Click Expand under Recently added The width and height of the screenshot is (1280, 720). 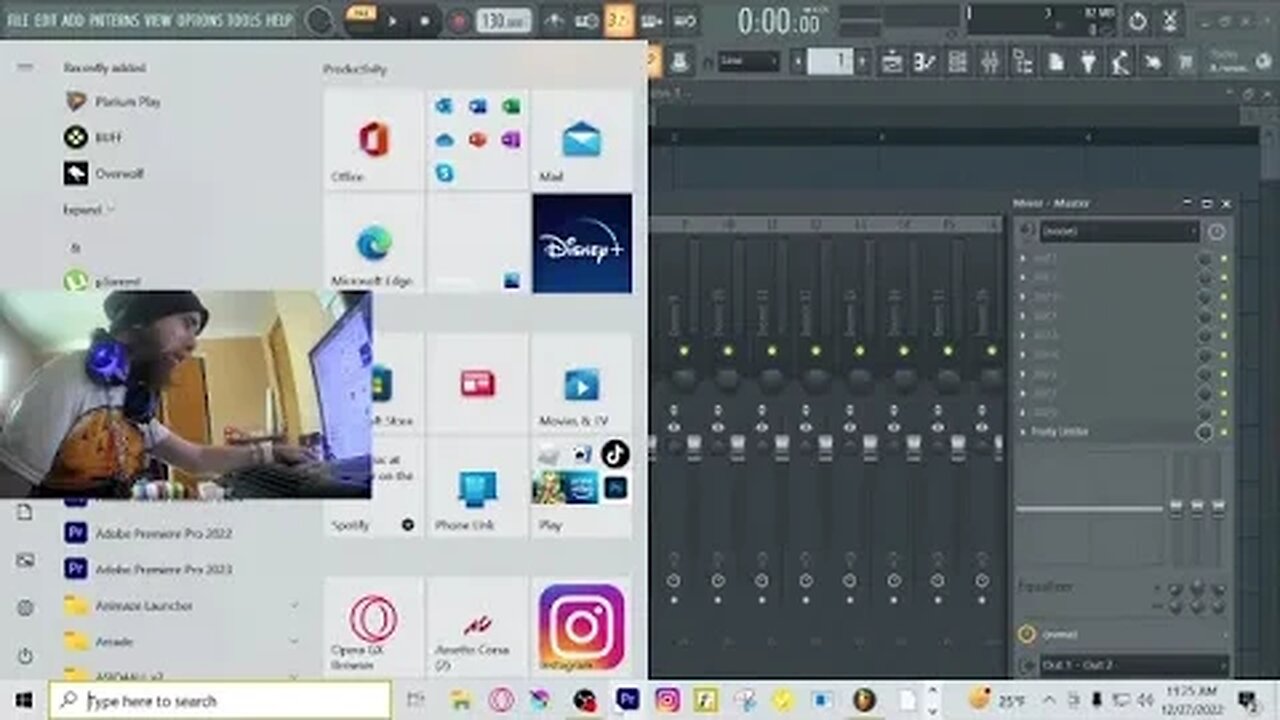click(88, 210)
